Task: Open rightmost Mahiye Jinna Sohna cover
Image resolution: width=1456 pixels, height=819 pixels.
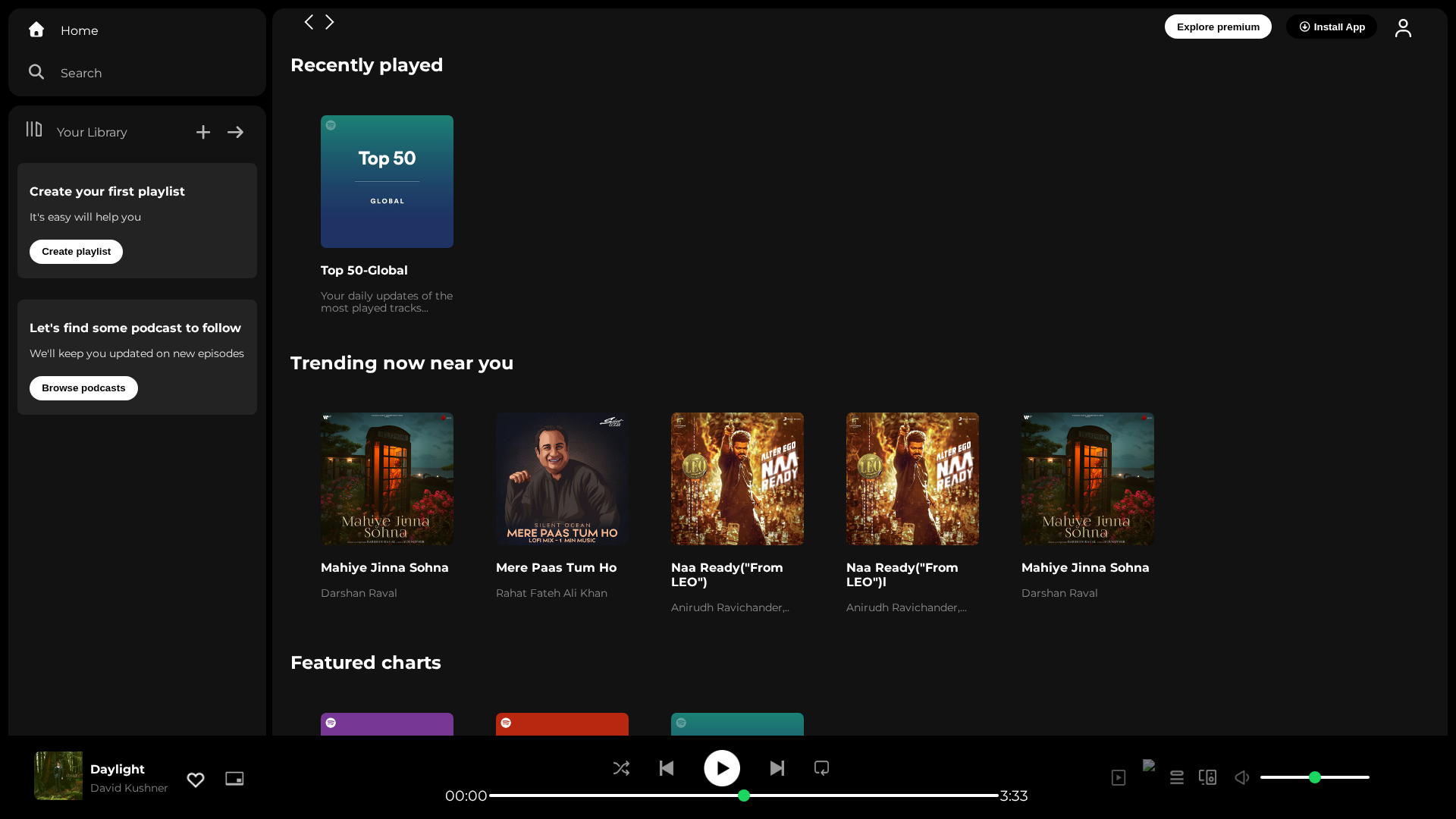Action: coord(1087,479)
